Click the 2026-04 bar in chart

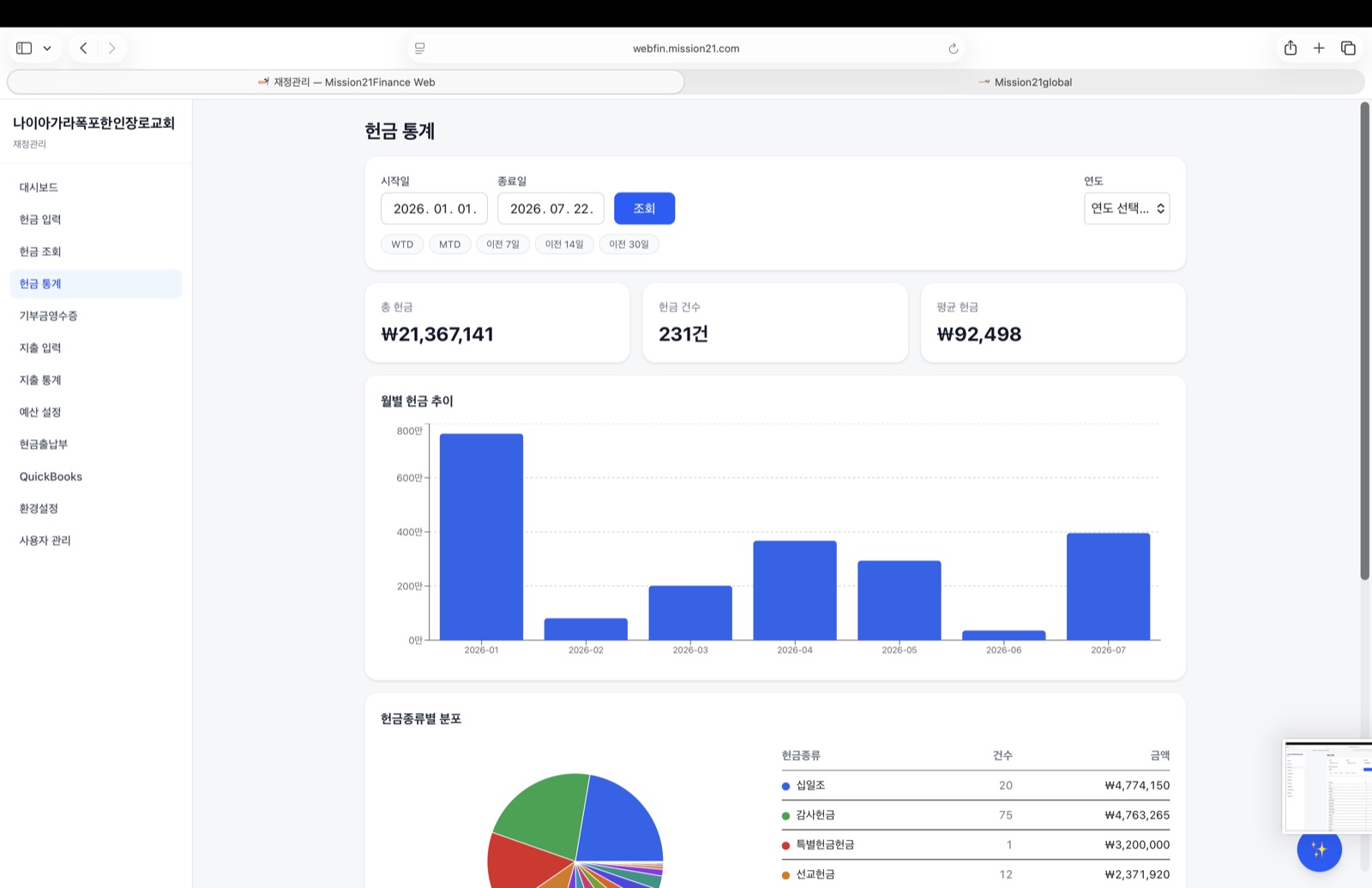pos(795,590)
